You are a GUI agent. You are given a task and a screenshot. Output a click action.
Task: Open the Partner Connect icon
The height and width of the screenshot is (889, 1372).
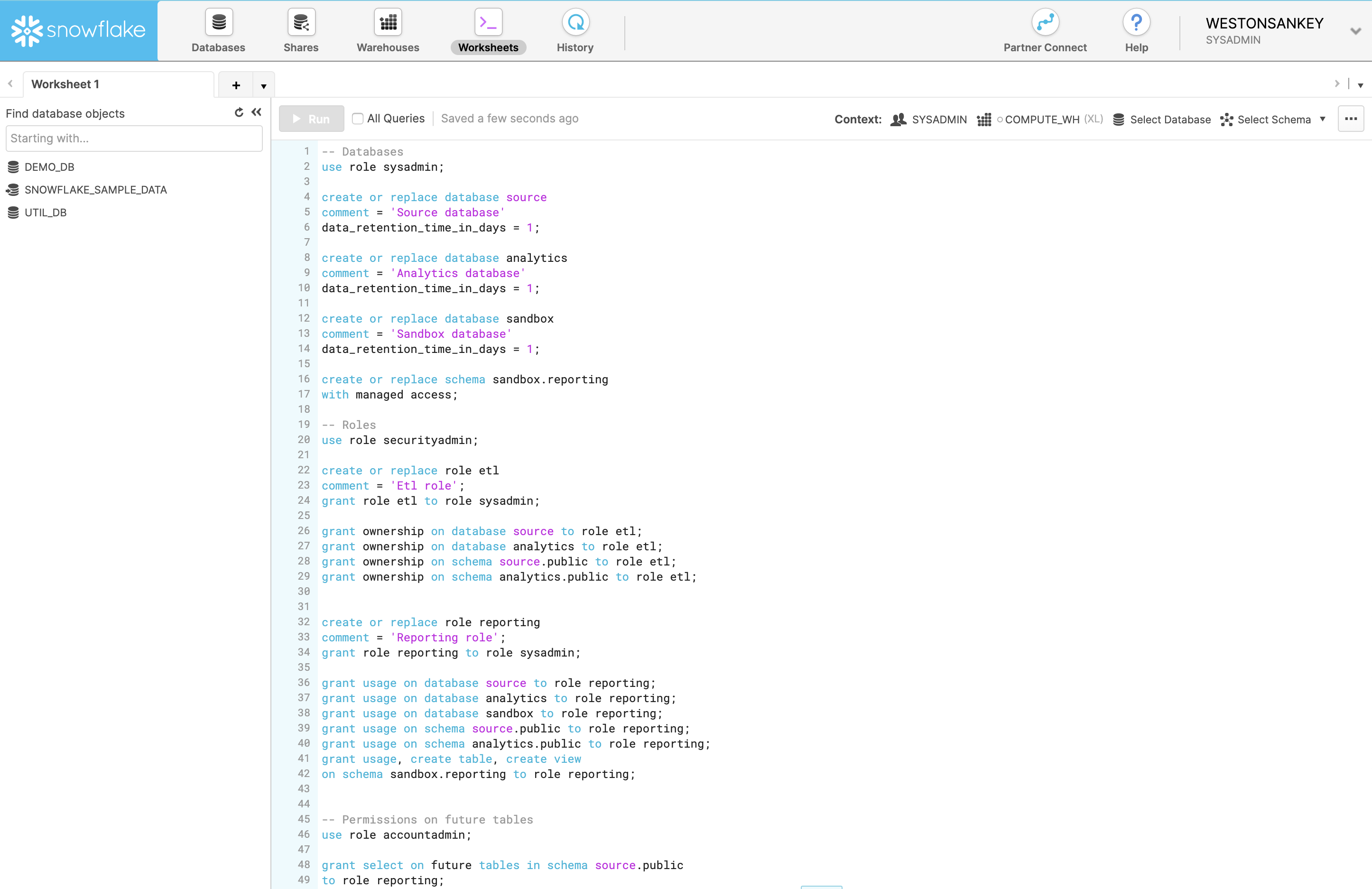pos(1045,22)
